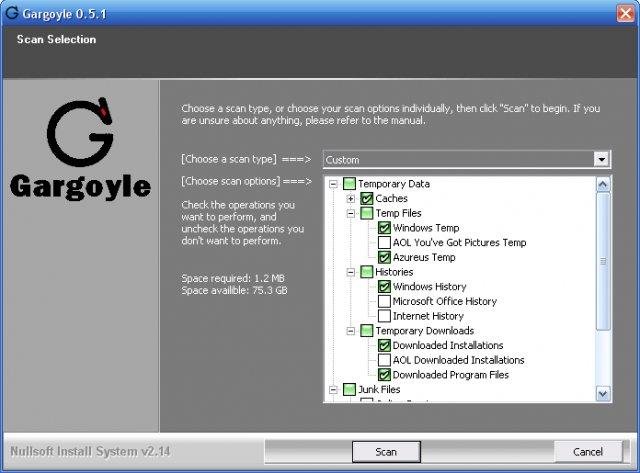Click the Cancel button
This screenshot has height=473, width=640.
[588, 452]
